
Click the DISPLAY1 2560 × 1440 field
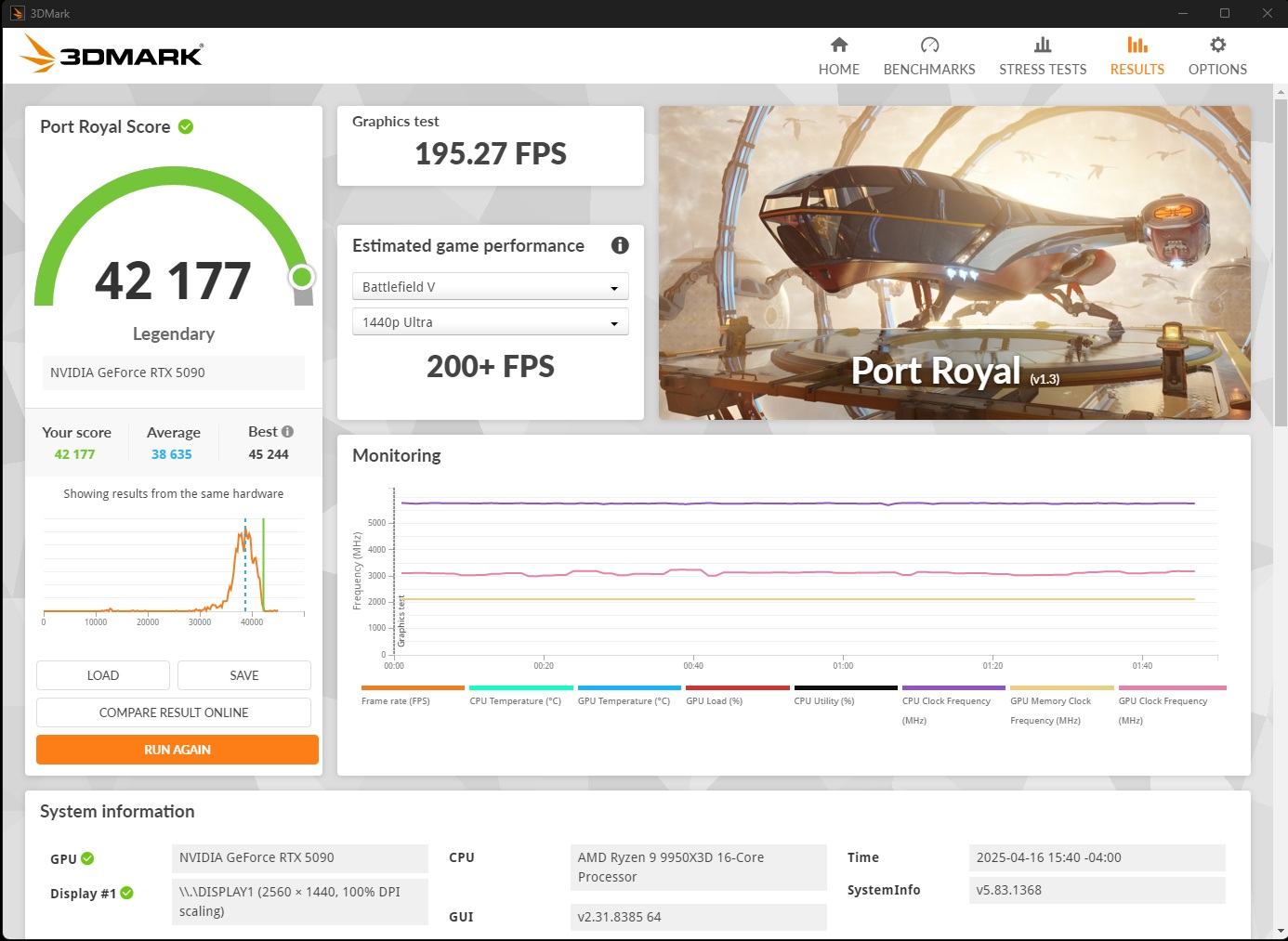coord(300,901)
